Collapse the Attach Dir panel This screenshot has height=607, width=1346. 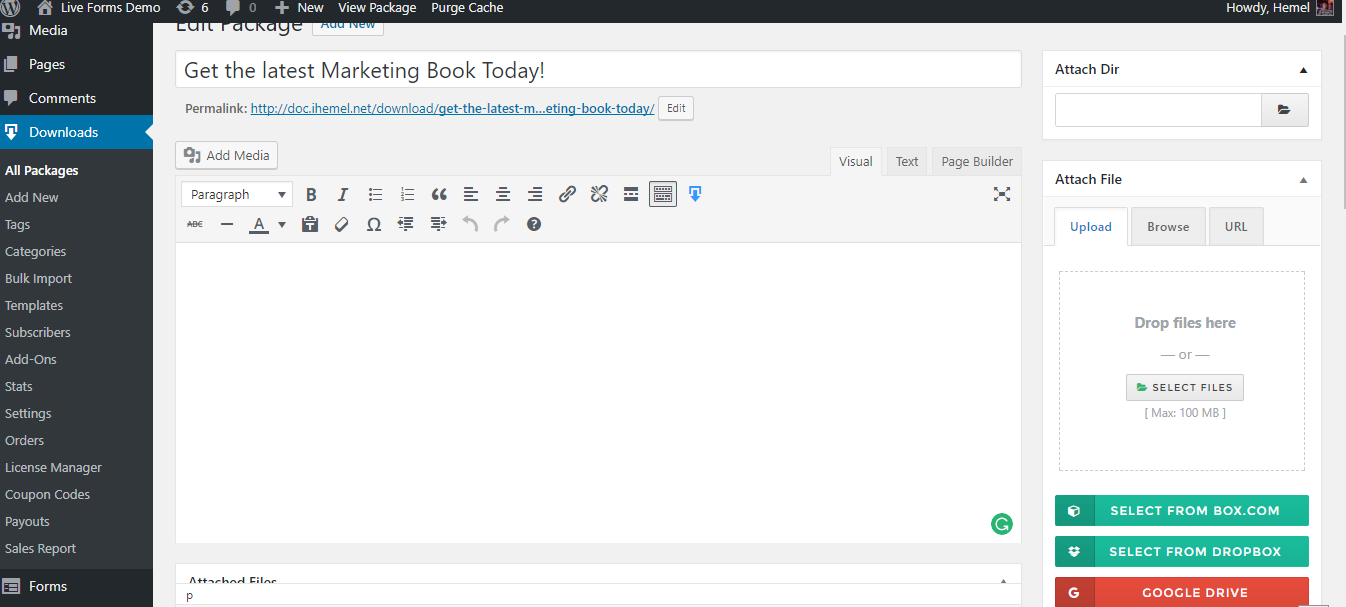coord(1303,70)
